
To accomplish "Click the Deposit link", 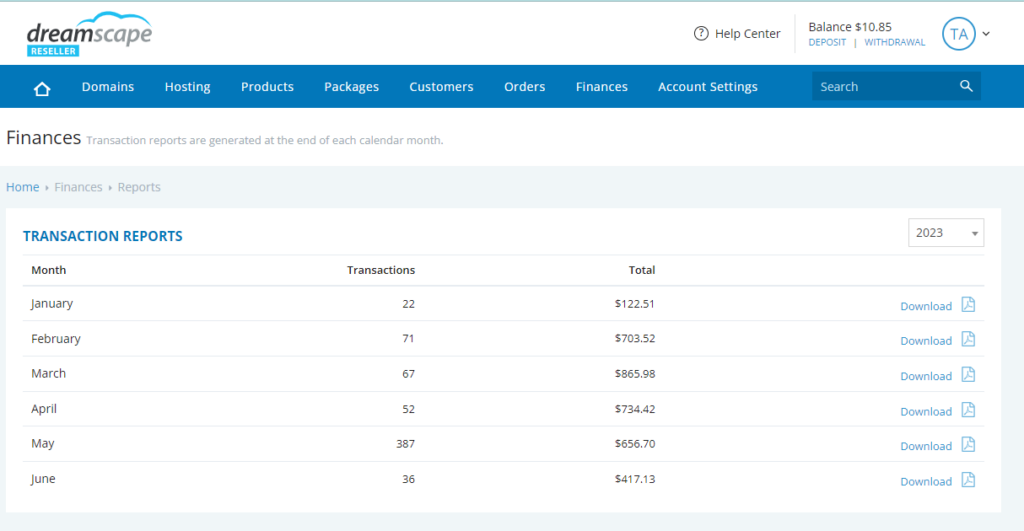I will [x=827, y=43].
